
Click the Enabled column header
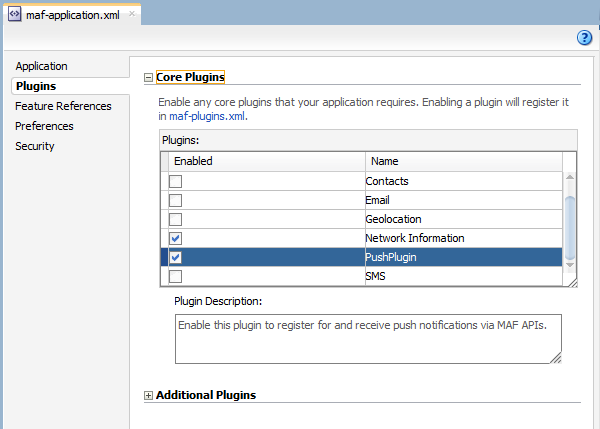(x=267, y=161)
